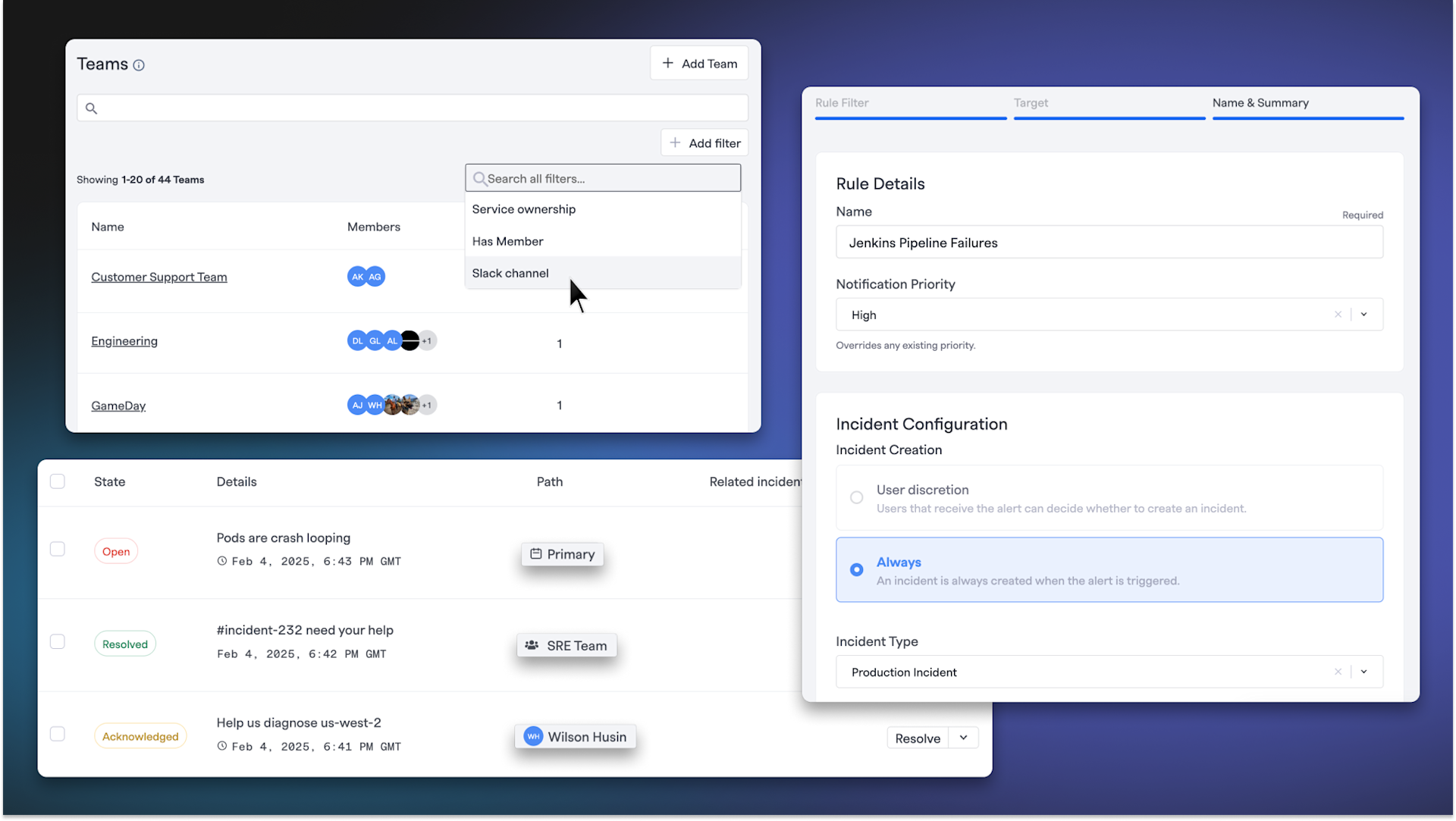Select the User discretion radio option
This screenshot has width=1456, height=821.
pyautogui.click(x=856, y=498)
